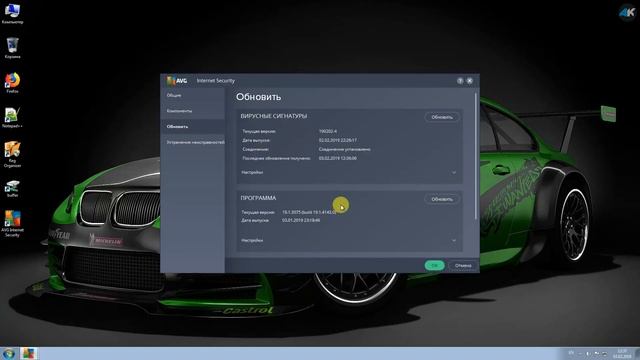The height and width of the screenshot is (360, 640).
Task: Click the Соединение установлено status text
Action: [344, 149]
